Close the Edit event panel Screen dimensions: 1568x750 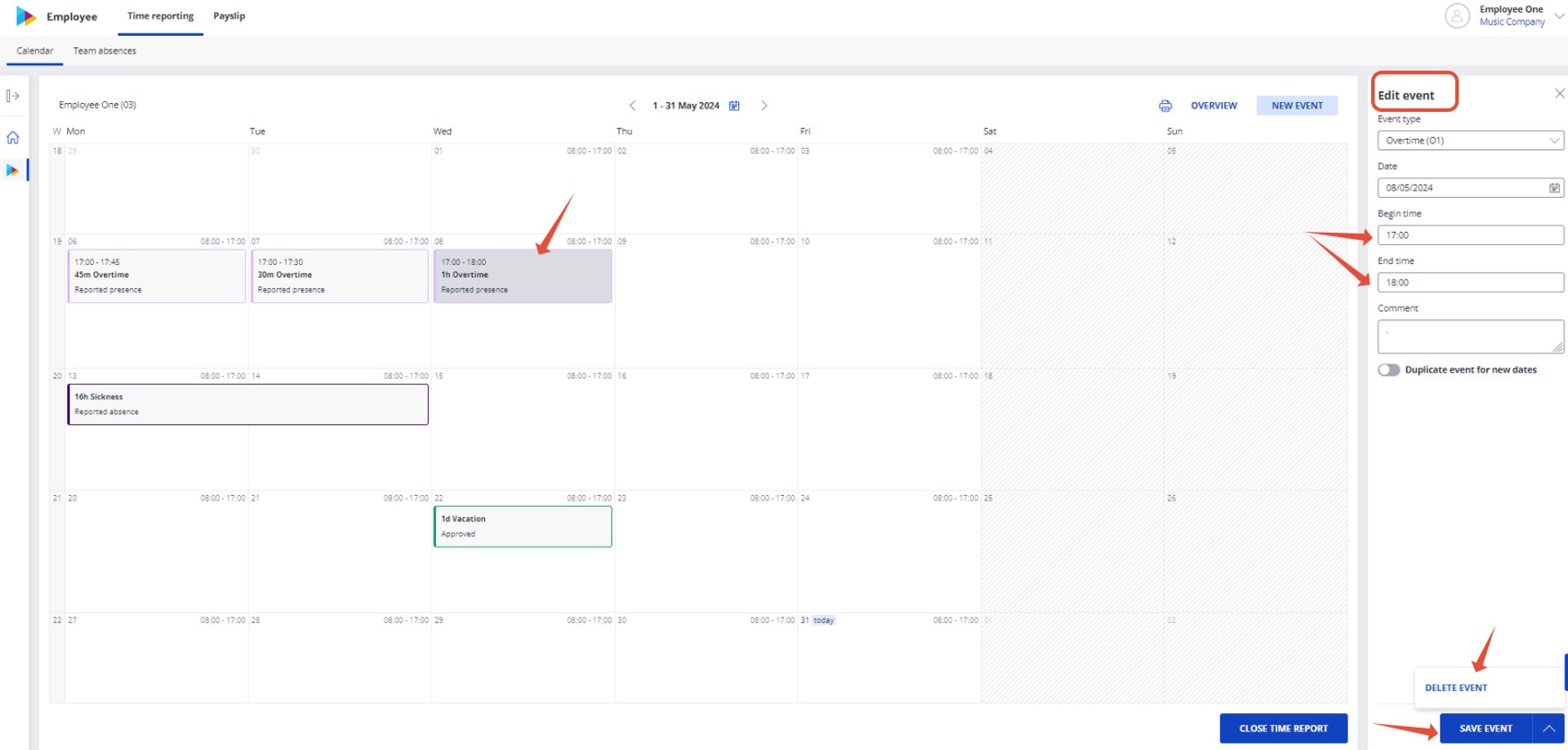(1559, 94)
